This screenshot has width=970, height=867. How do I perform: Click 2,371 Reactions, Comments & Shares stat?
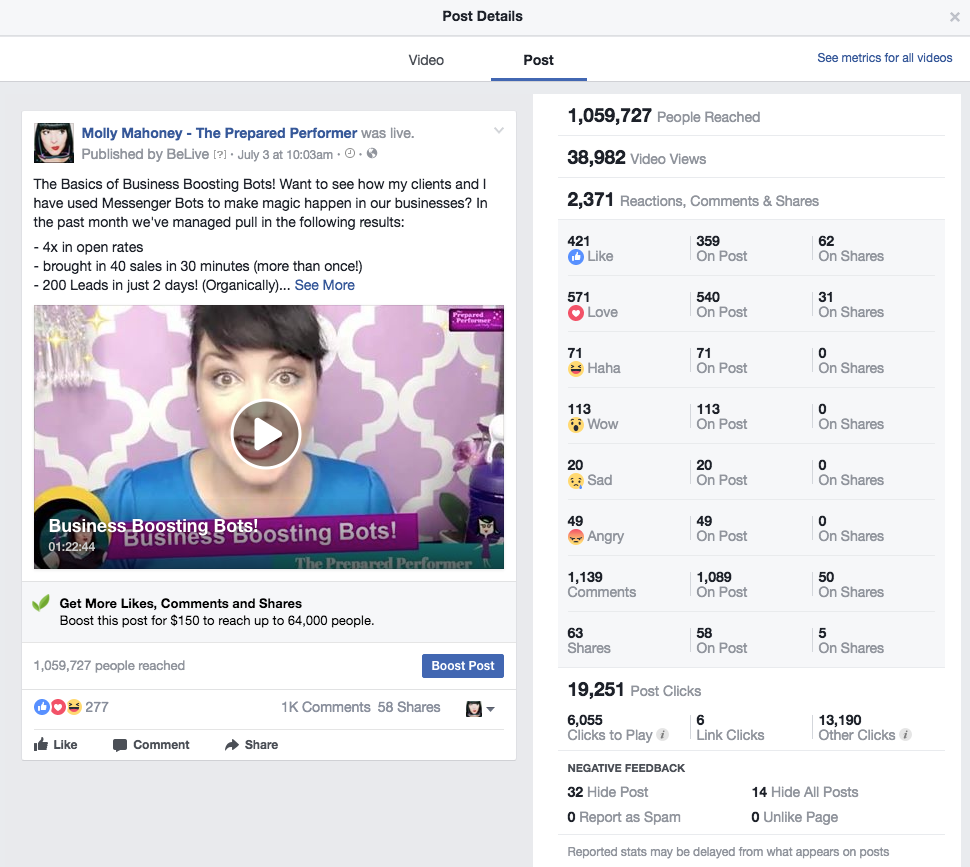click(x=693, y=200)
